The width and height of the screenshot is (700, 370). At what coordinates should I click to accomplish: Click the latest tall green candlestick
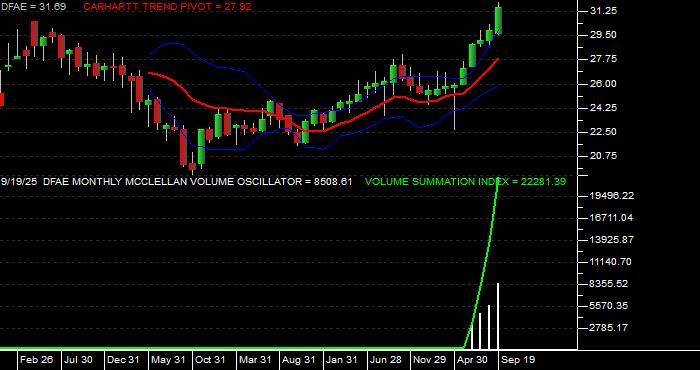coord(498,20)
